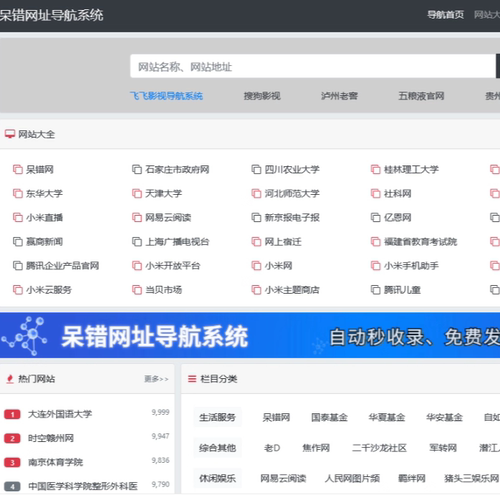Click the icon beside 网上宿迁
Image resolution: width=500 pixels, height=500 pixels.
pyautogui.click(x=256, y=242)
